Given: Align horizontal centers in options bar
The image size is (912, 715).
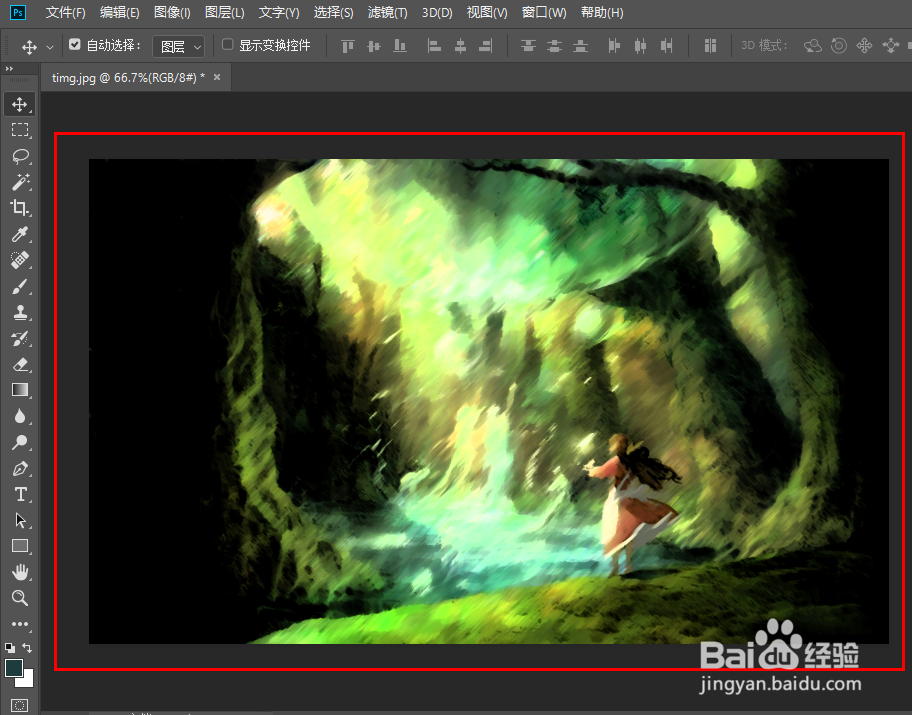Looking at the screenshot, I should [460, 46].
